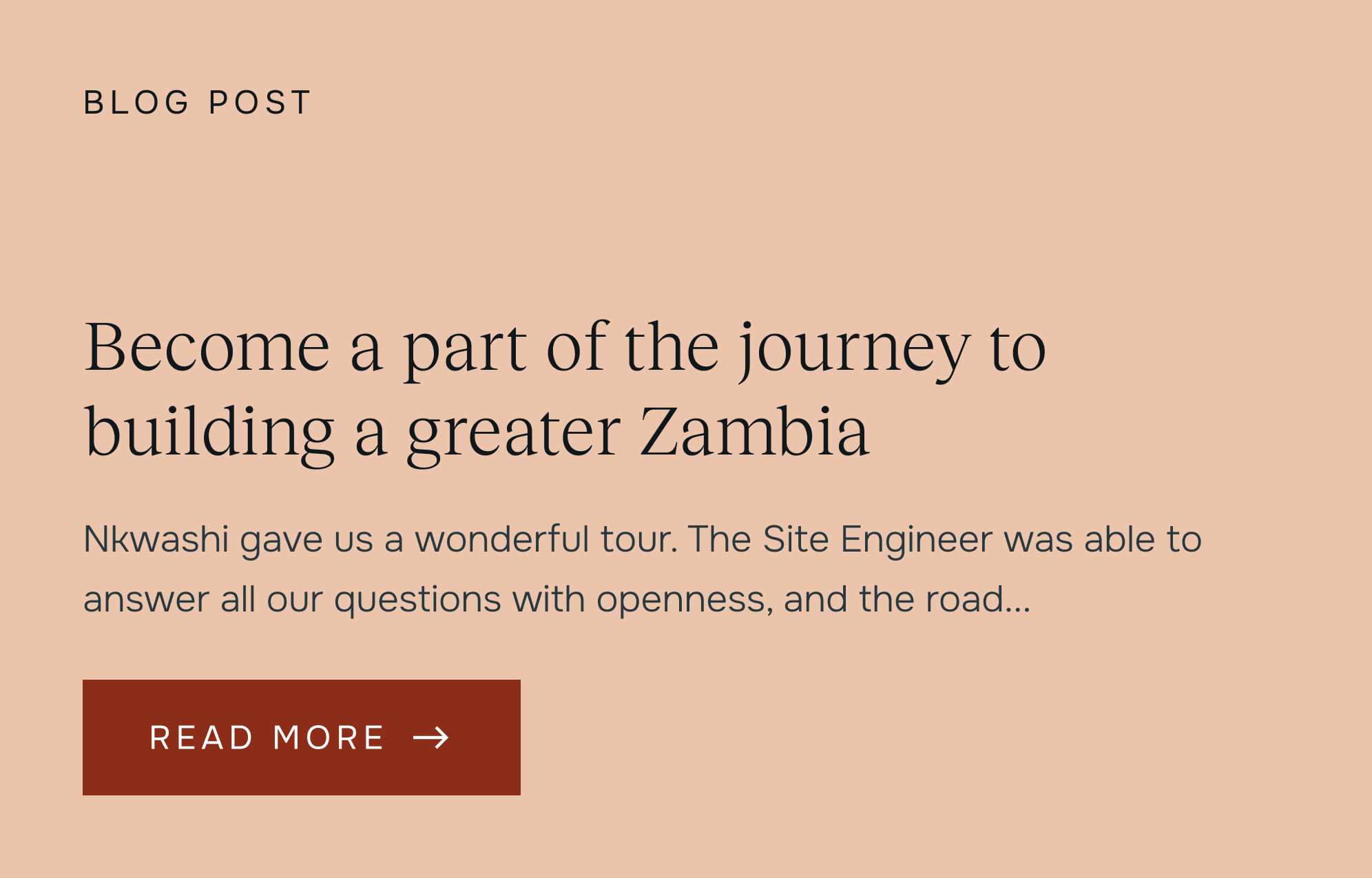Click the READ MORE button
The image size is (1372, 878).
point(301,738)
